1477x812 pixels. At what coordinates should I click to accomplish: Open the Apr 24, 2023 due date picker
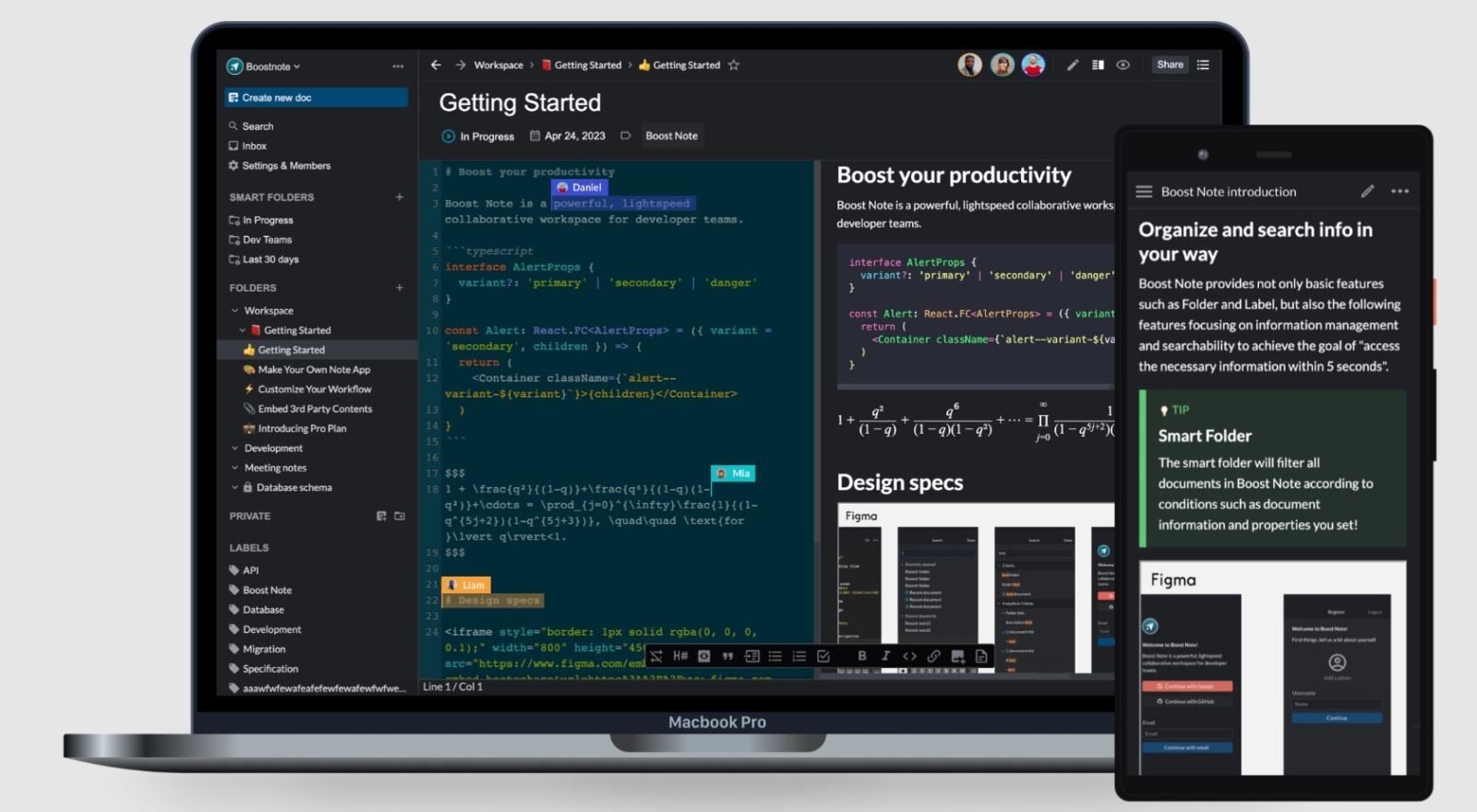(x=568, y=136)
